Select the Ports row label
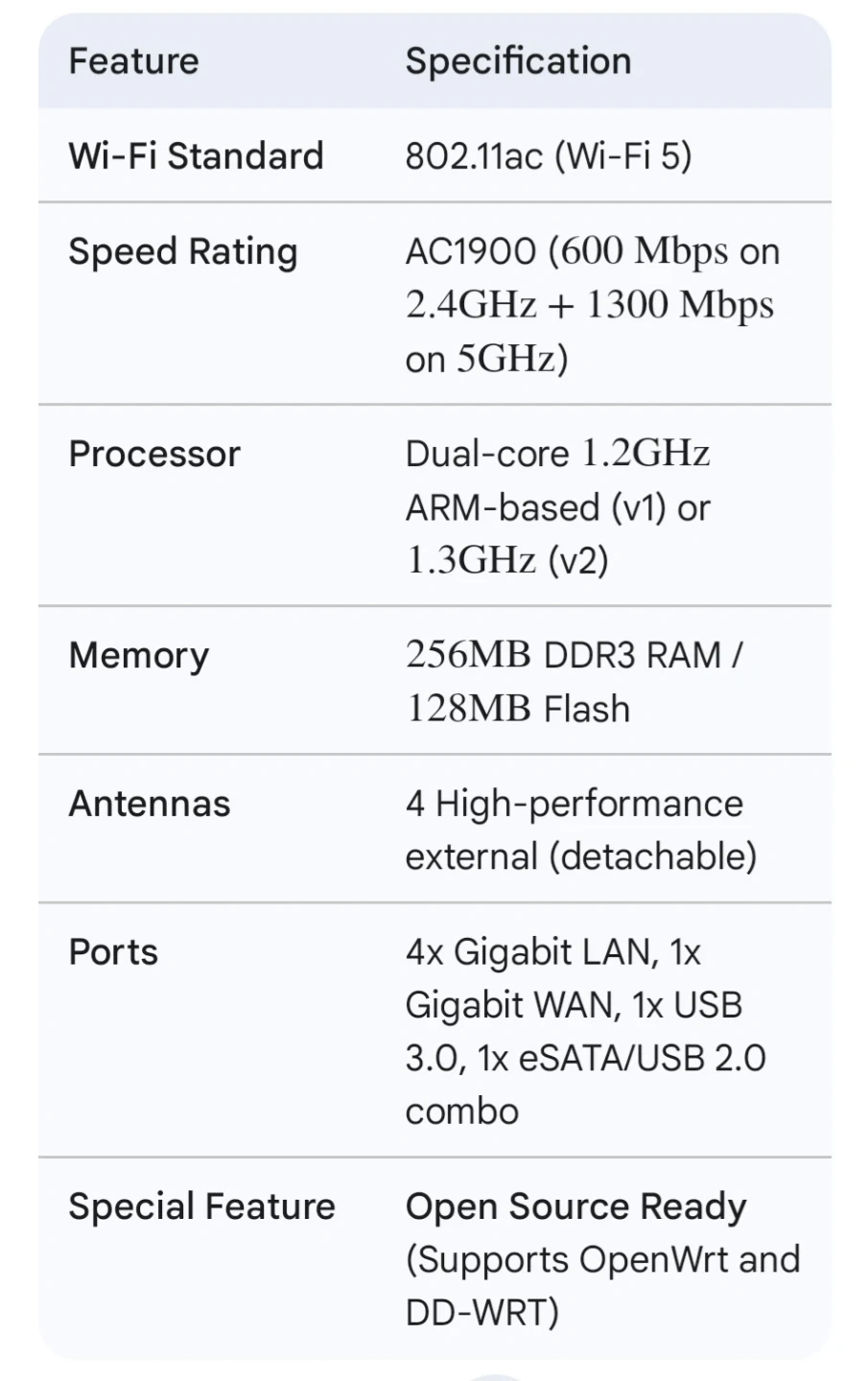Image resolution: width=868 pixels, height=1381 pixels. coord(113,951)
